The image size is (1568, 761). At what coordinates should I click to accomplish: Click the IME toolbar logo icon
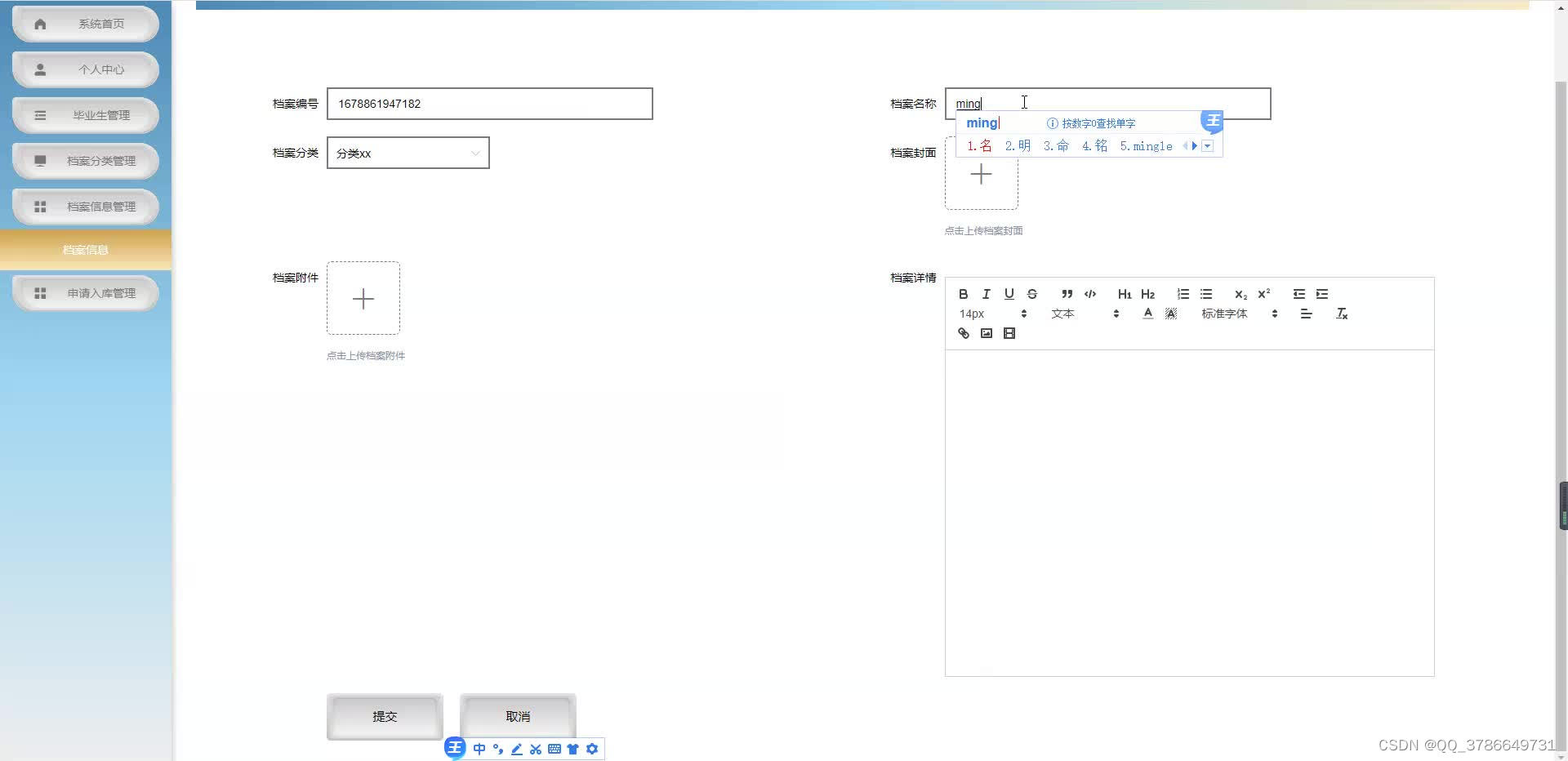pyautogui.click(x=455, y=748)
